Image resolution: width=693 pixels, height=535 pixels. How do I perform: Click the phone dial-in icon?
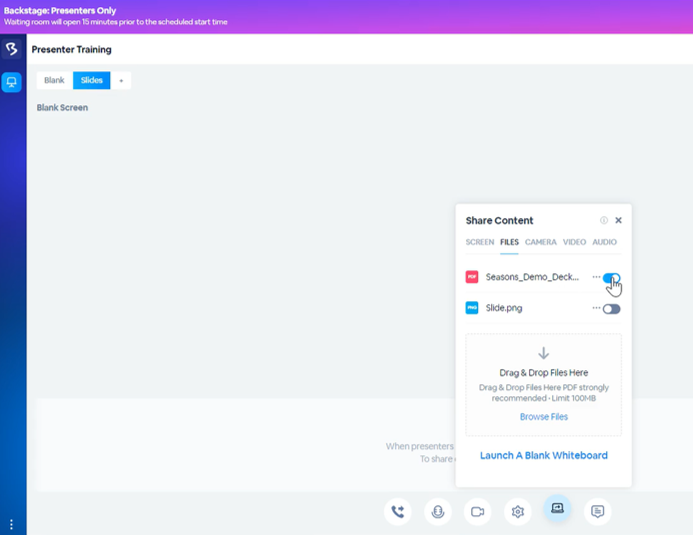(x=398, y=512)
